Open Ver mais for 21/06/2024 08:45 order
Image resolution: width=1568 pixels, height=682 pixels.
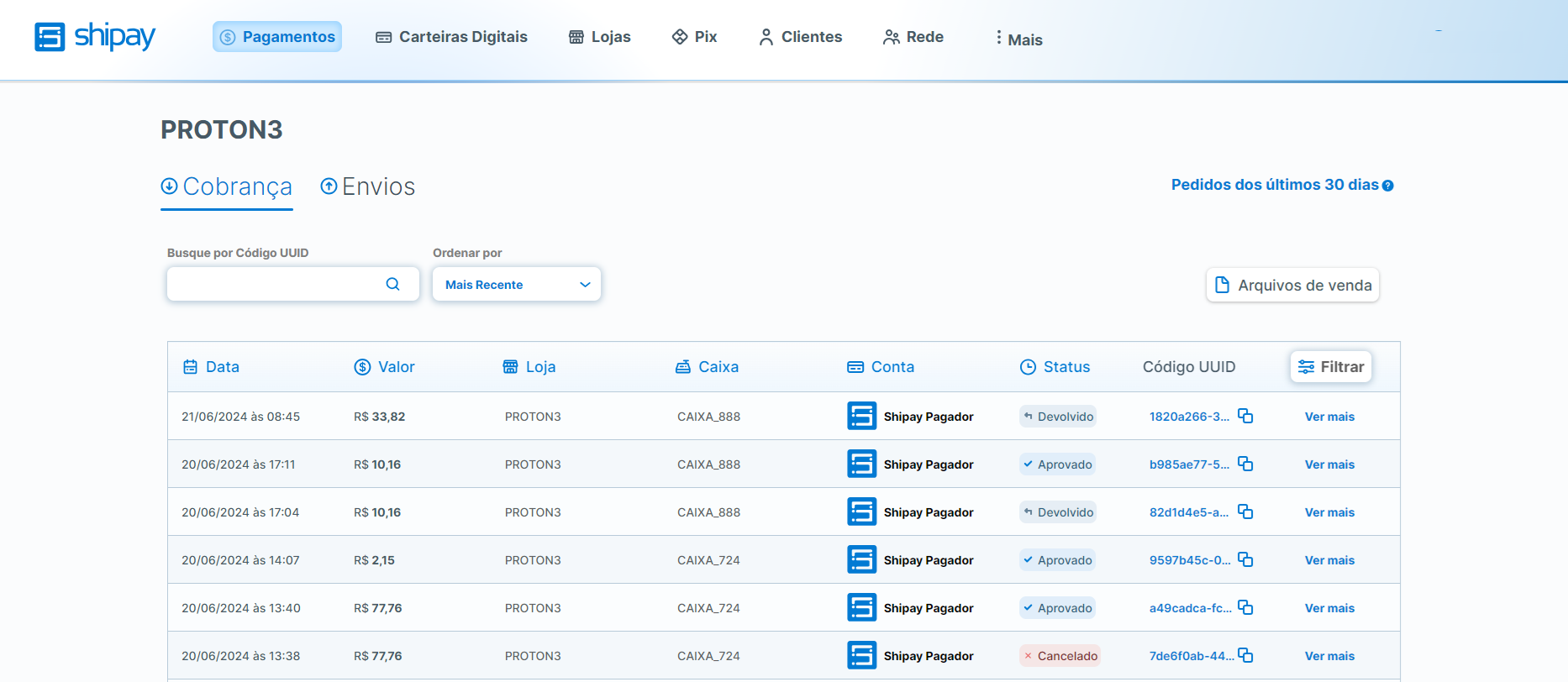(1329, 417)
